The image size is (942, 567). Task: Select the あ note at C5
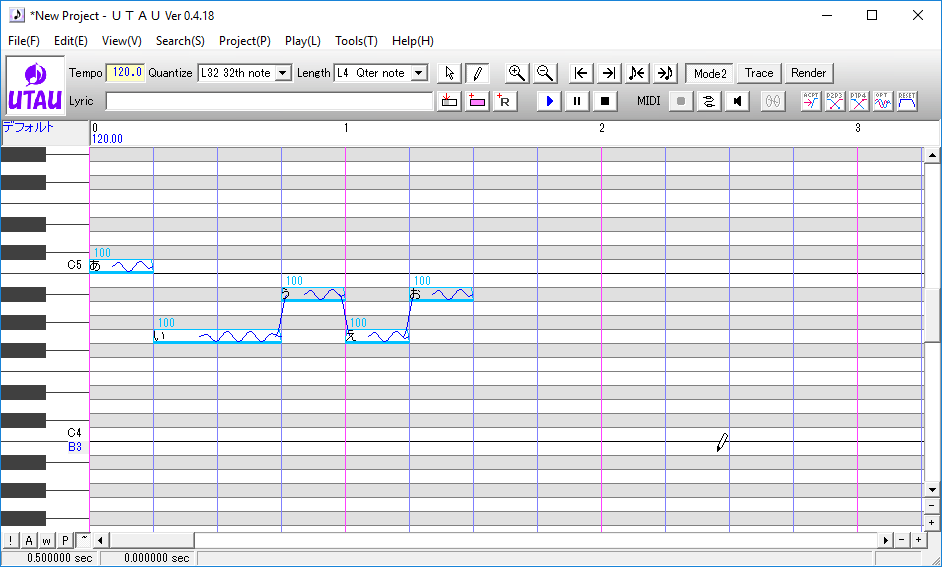[x=121, y=266]
